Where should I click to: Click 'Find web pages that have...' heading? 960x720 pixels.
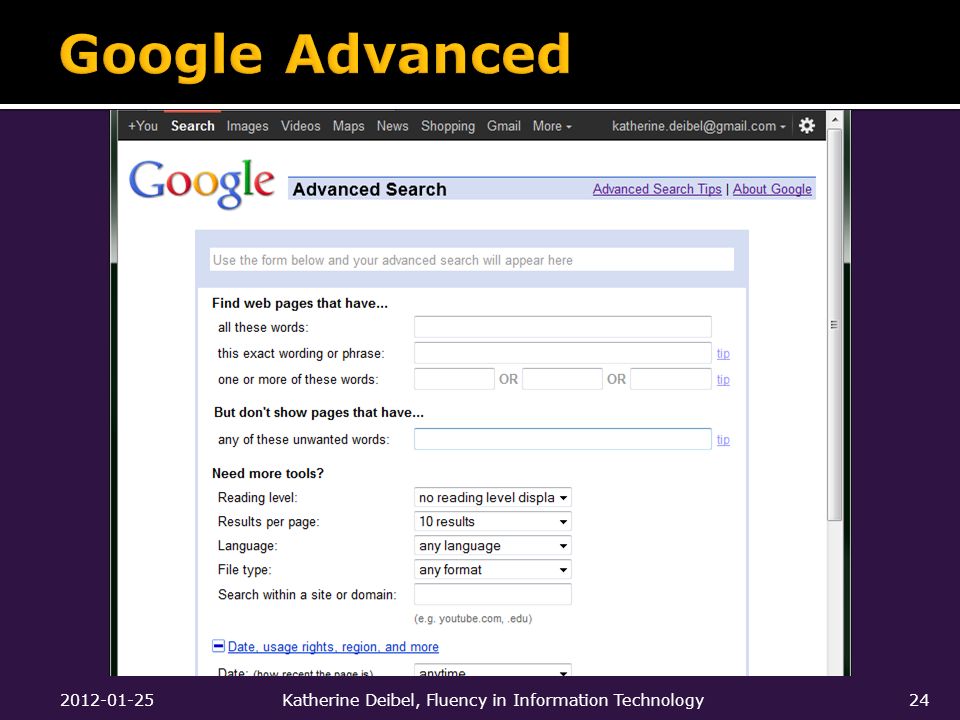click(x=300, y=303)
